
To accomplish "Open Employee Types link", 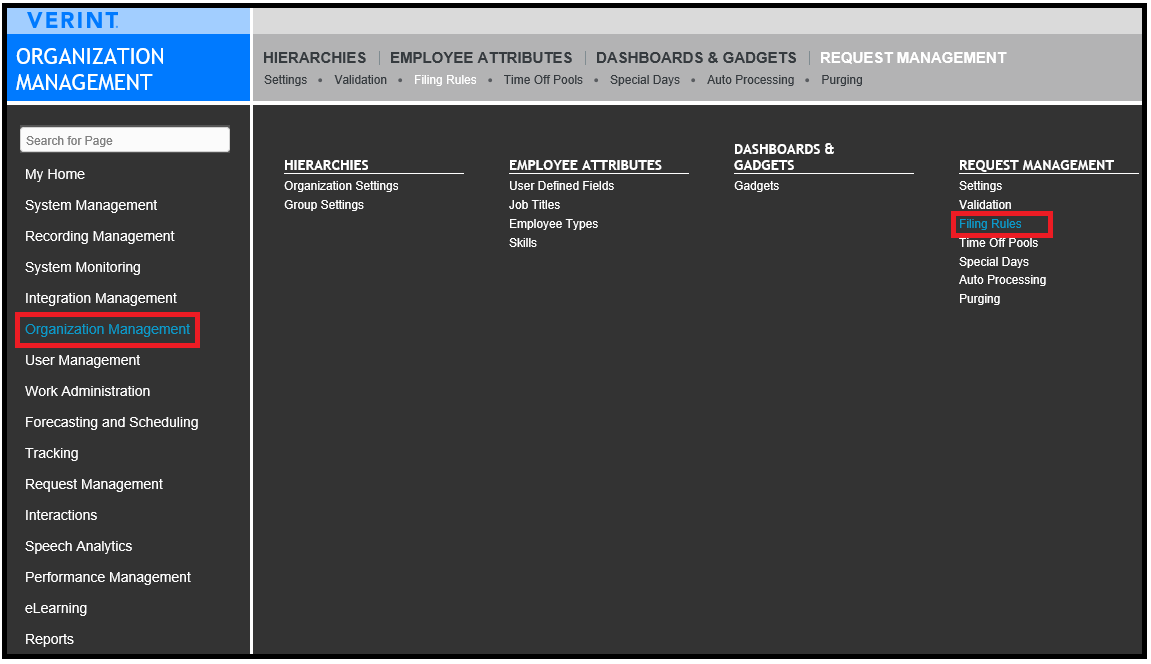I will [x=553, y=225].
